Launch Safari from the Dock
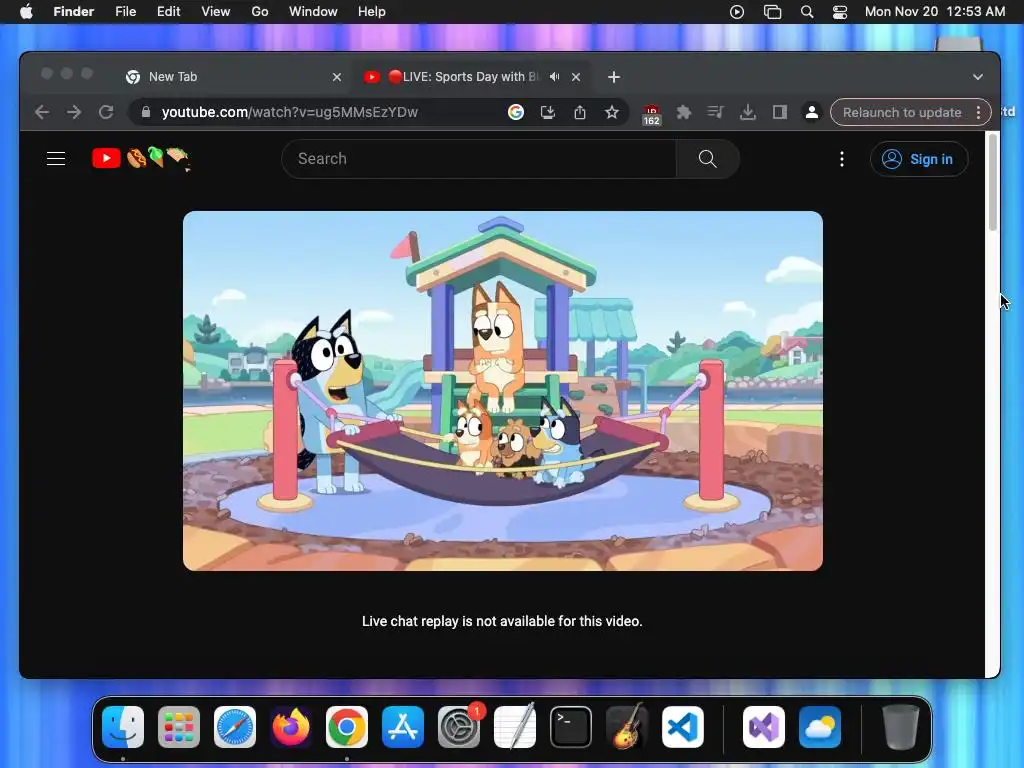Viewport: 1024px width, 768px height. coord(235,727)
